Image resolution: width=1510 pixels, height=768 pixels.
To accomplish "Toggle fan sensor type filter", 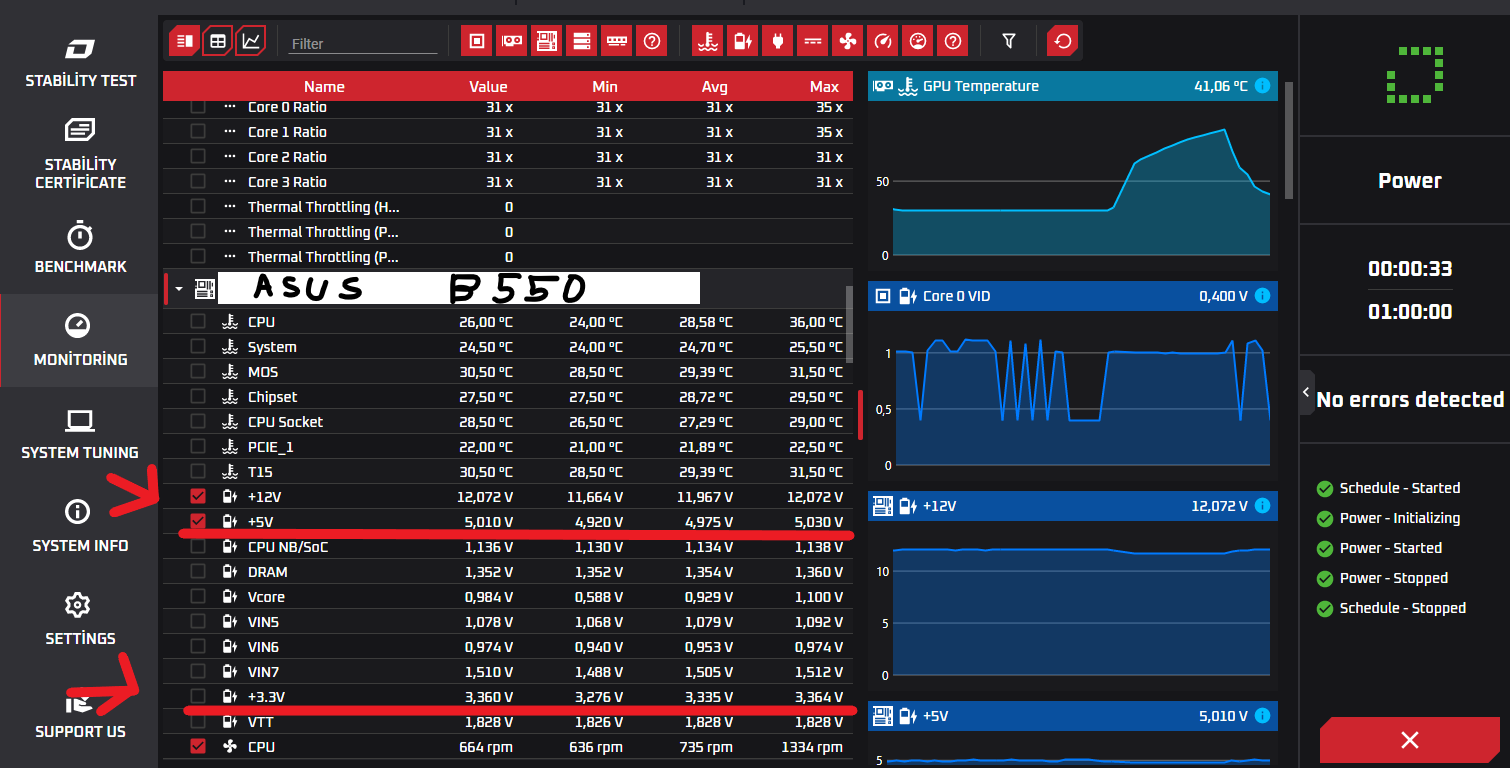I will click(848, 41).
